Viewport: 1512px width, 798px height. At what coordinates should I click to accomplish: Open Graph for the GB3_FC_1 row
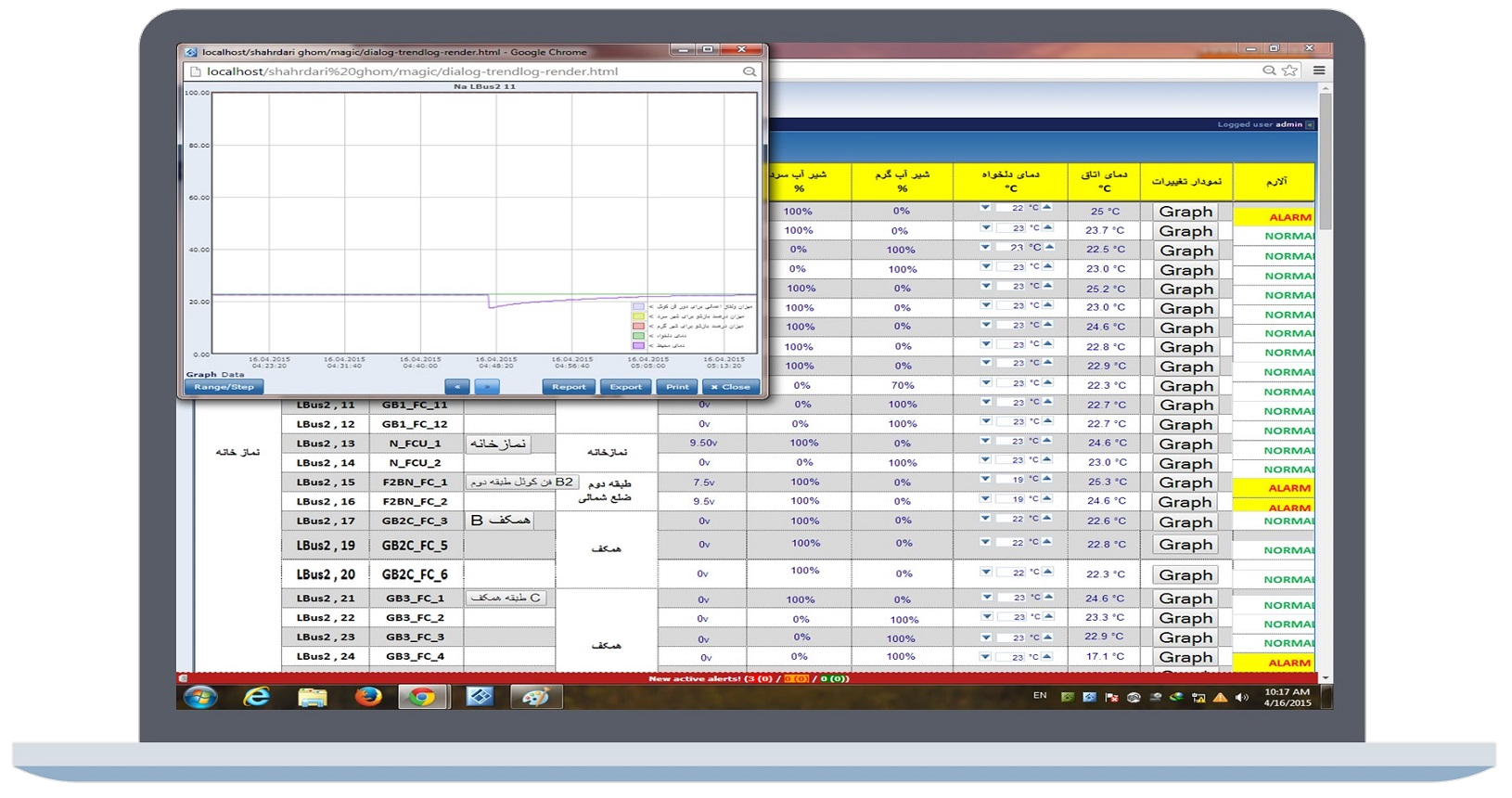1185,598
